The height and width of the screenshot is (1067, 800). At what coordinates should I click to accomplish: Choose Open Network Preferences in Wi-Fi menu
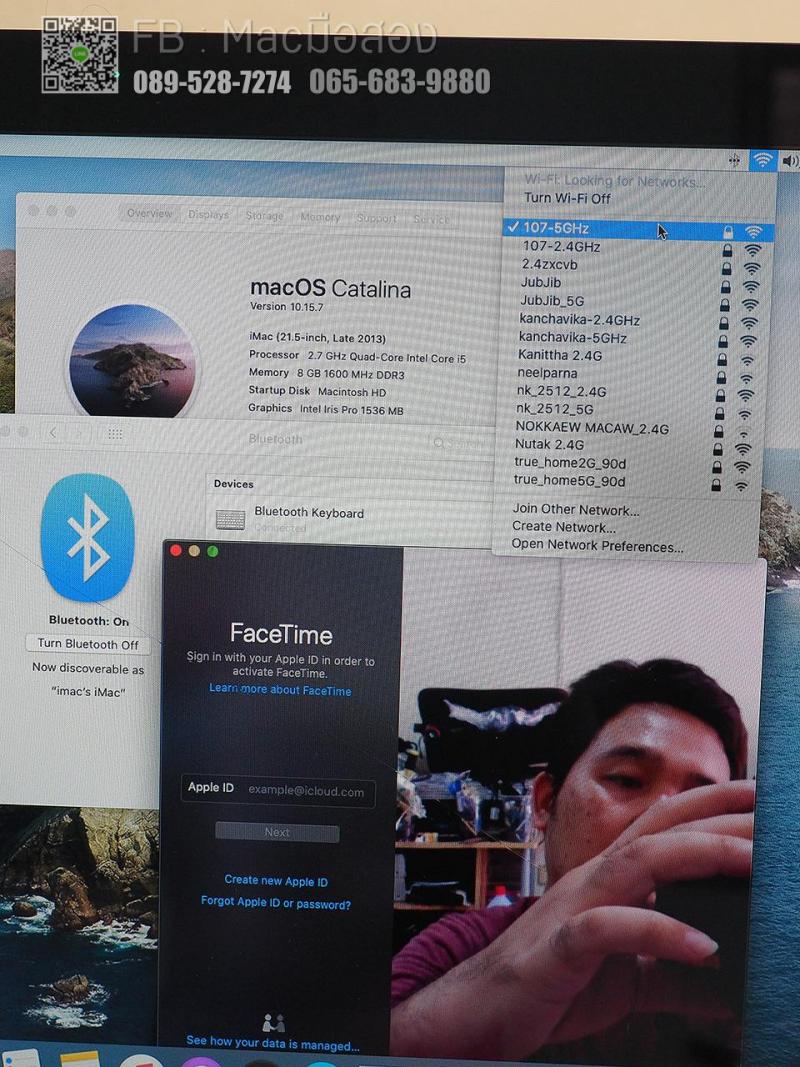pos(597,546)
